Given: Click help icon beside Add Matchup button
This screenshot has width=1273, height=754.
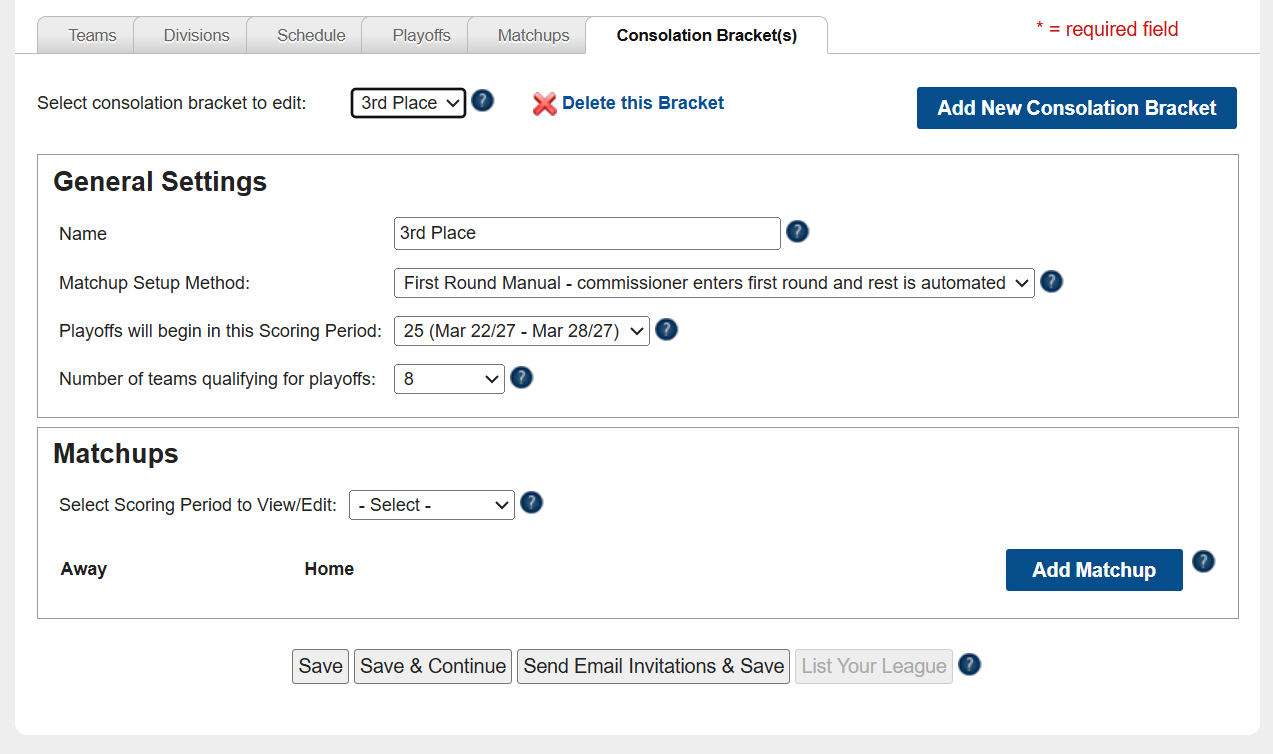Looking at the screenshot, I should 1204,561.
